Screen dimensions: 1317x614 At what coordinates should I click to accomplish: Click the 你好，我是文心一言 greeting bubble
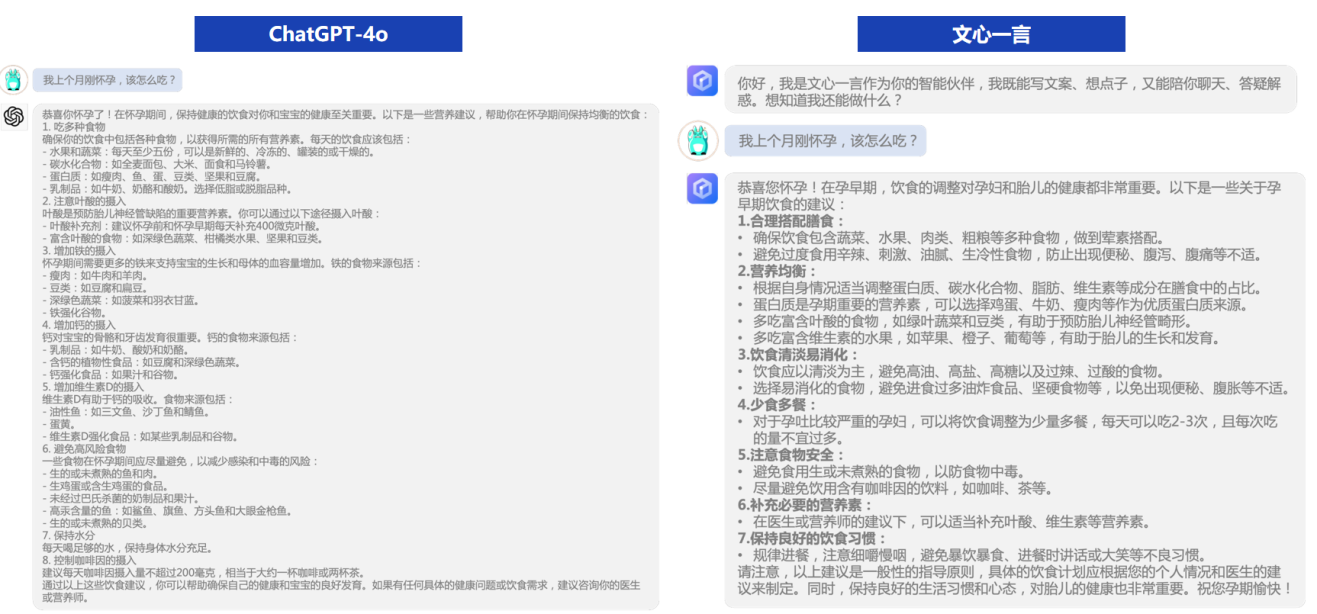tap(1011, 91)
